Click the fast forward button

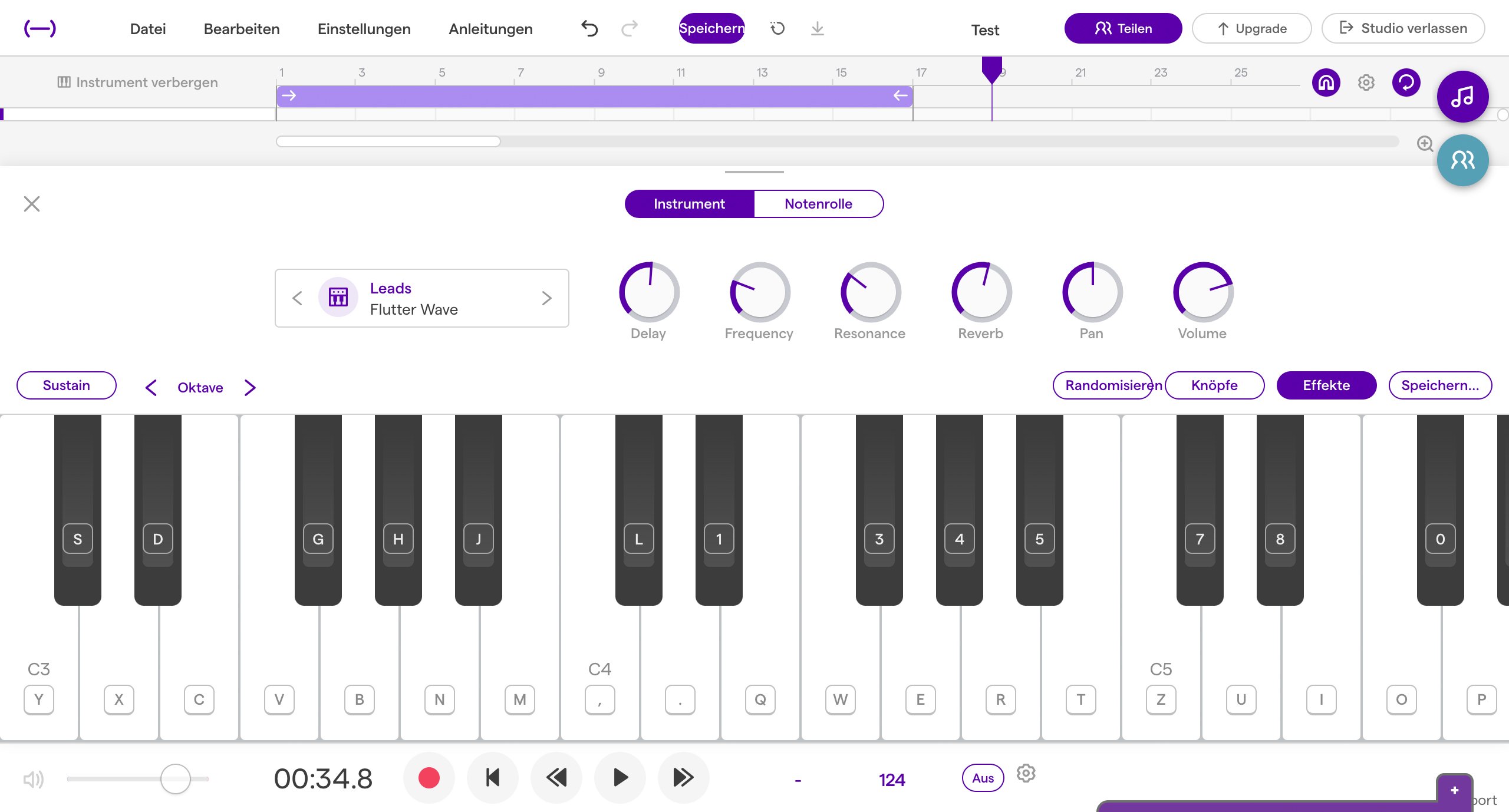(683, 778)
